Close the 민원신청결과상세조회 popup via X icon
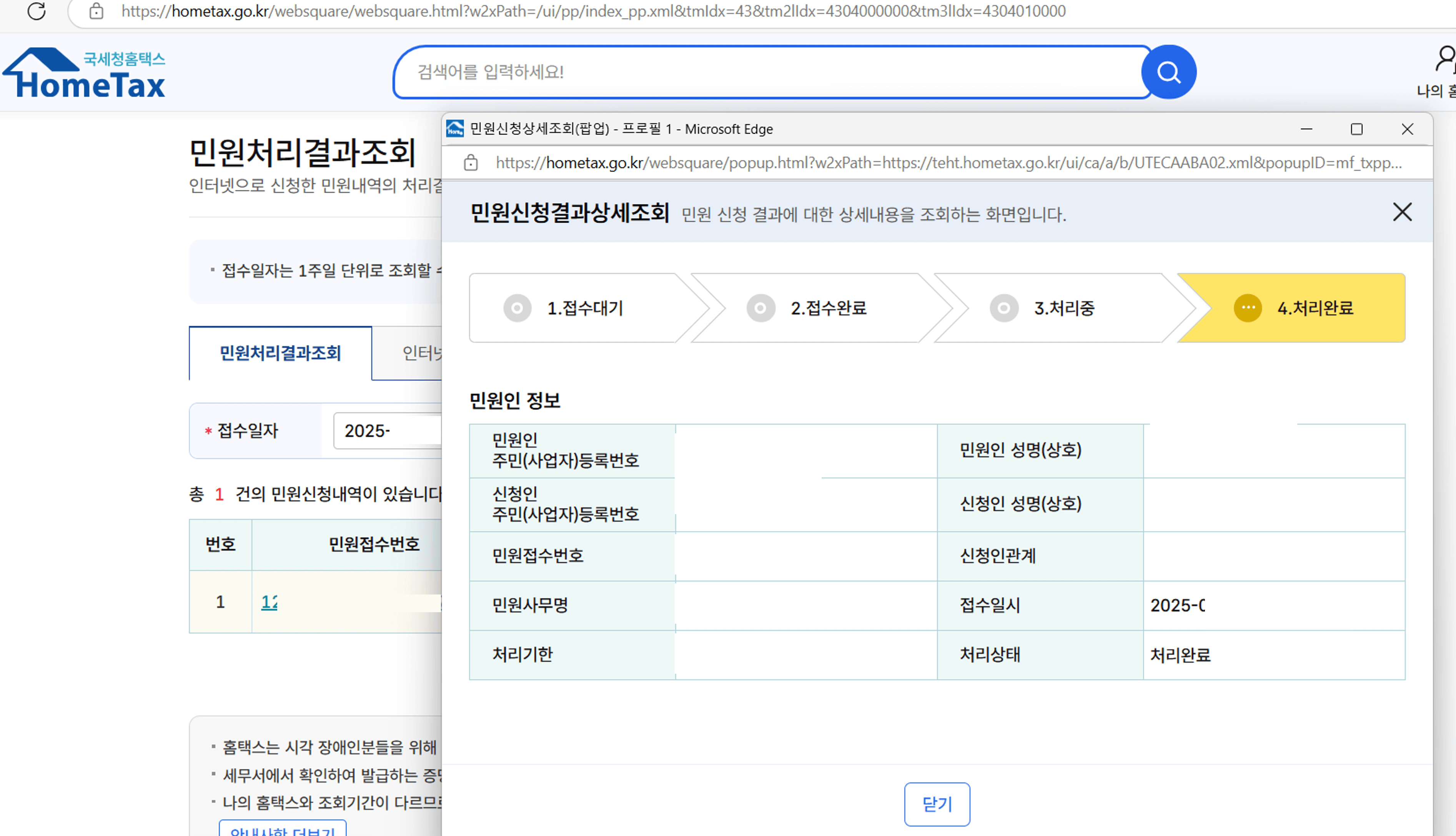 (1402, 212)
